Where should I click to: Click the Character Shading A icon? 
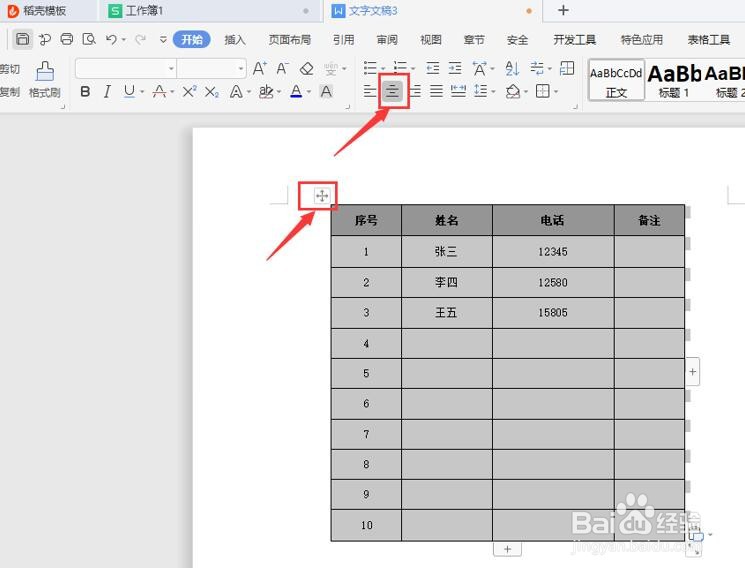(x=326, y=91)
